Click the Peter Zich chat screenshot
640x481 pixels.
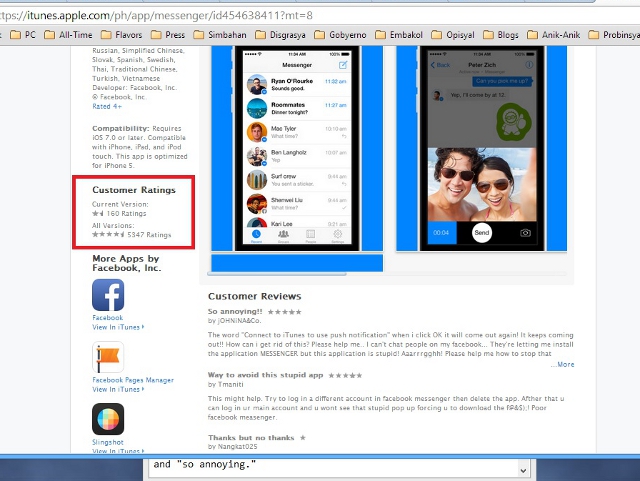(482, 149)
